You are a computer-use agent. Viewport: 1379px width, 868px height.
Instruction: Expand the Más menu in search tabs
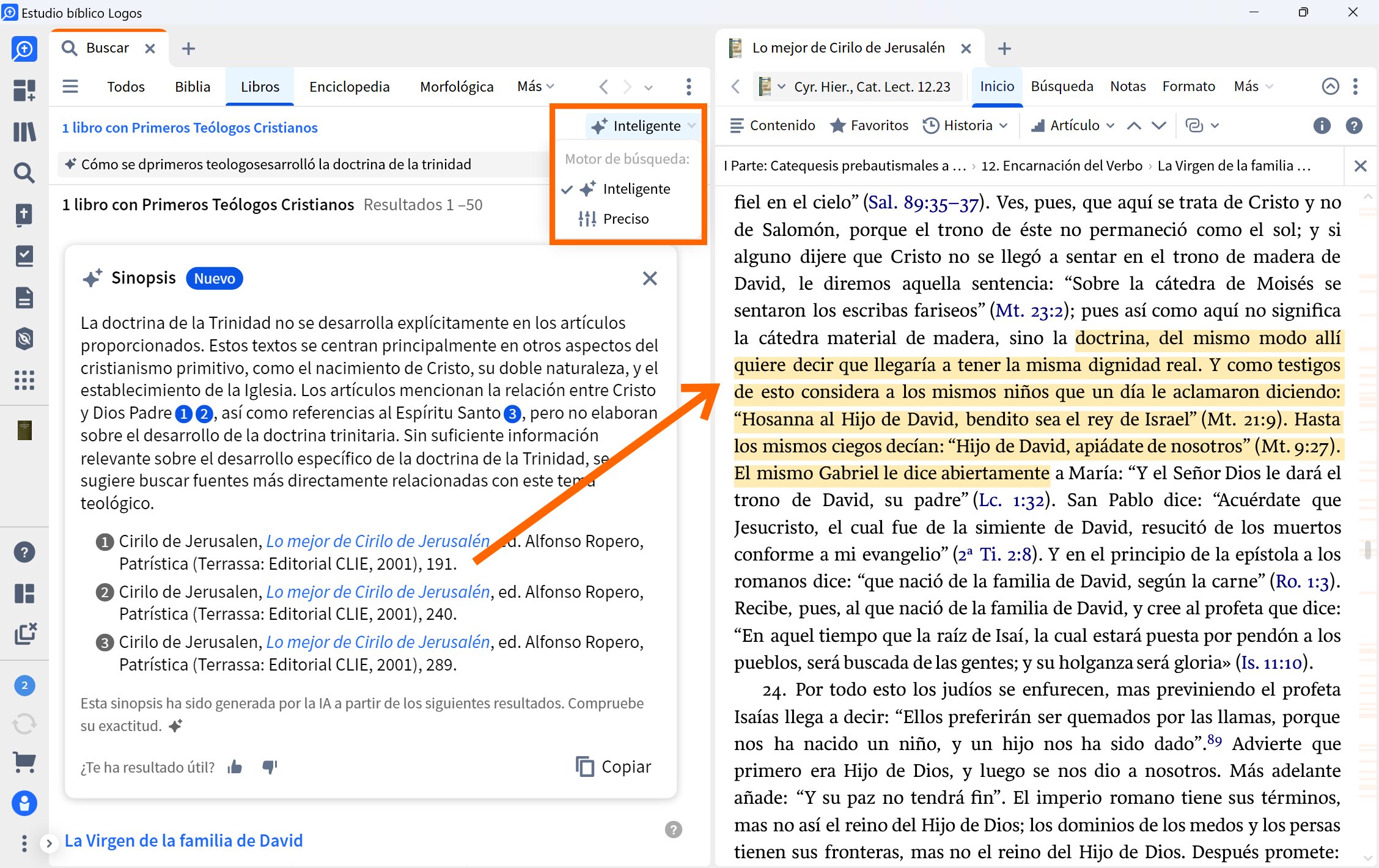pos(534,86)
